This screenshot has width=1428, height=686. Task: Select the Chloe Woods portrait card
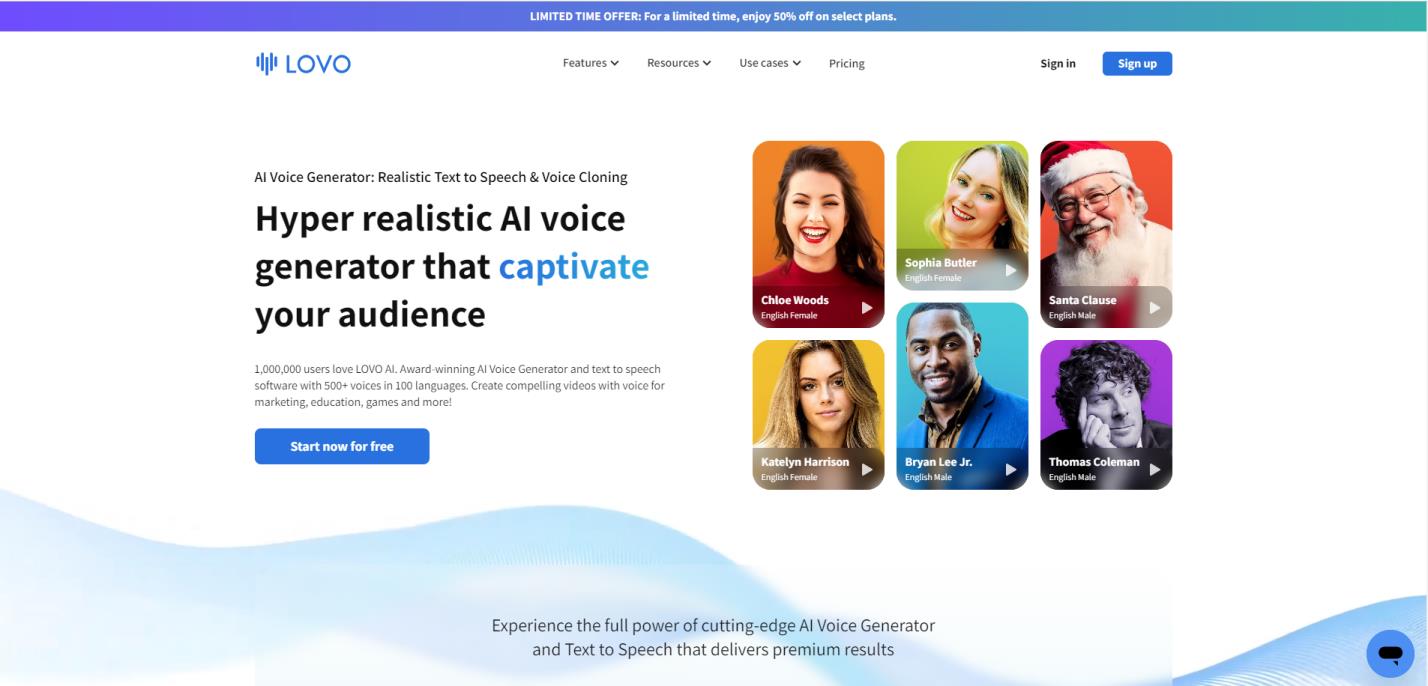(818, 234)
